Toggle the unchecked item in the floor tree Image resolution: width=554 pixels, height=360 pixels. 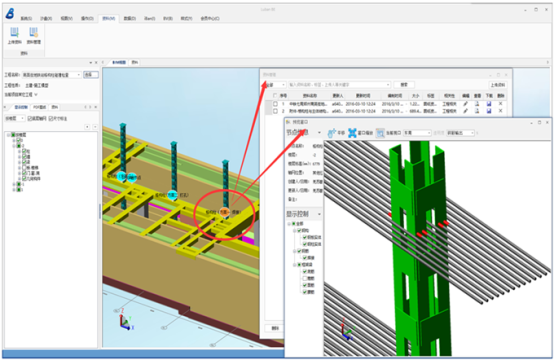(x=24, y=168)
